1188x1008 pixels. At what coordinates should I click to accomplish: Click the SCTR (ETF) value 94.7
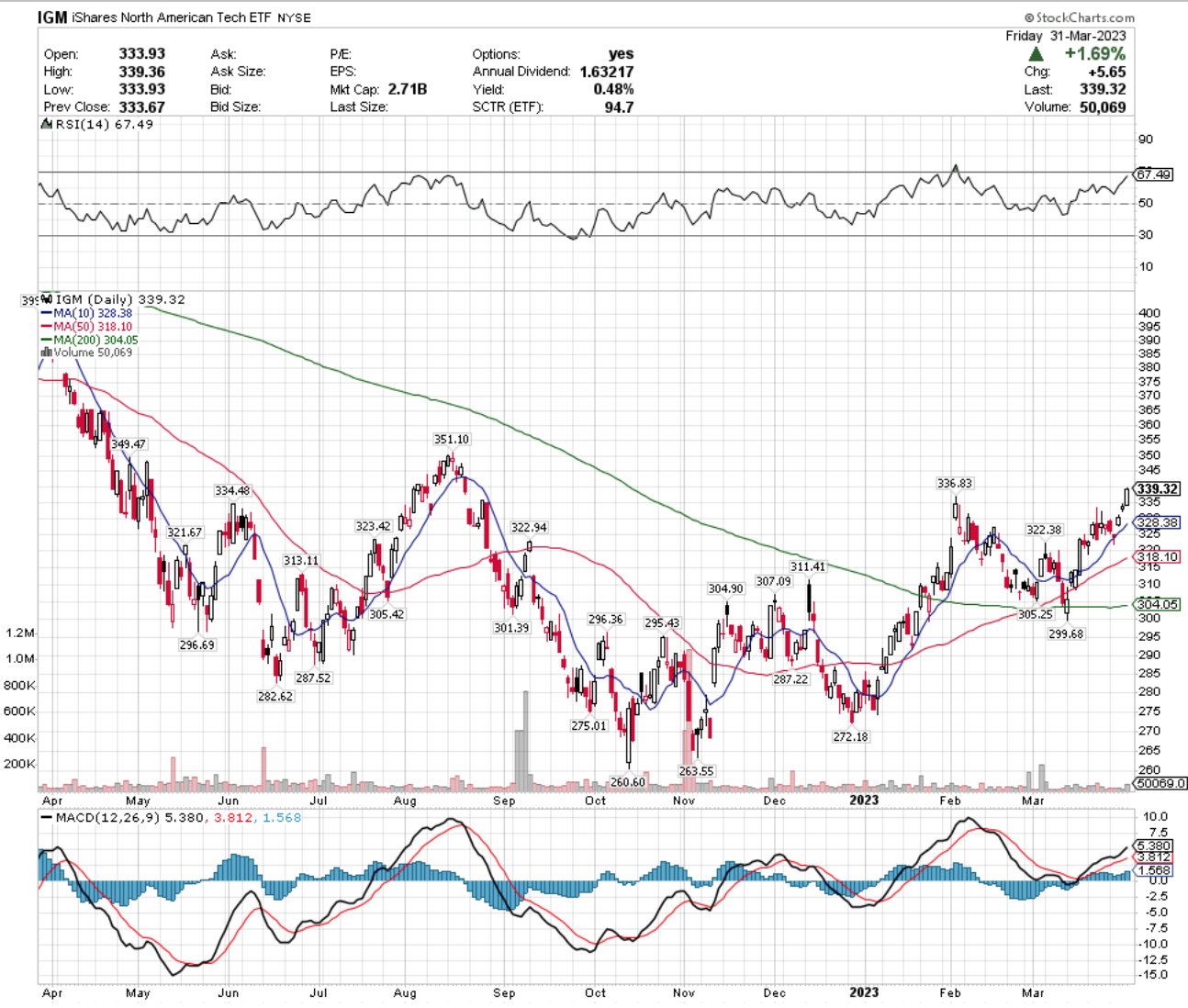click(x=620, y=106)
